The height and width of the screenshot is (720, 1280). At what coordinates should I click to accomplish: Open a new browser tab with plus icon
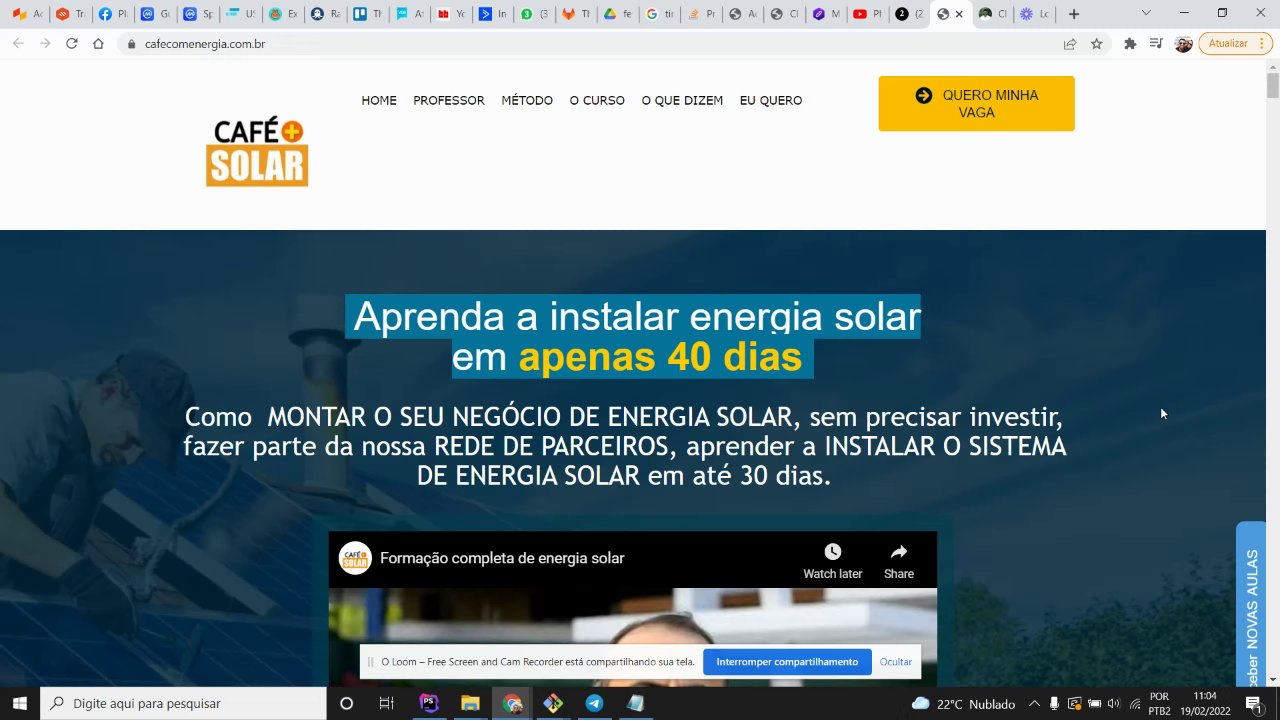(1074, 14)
